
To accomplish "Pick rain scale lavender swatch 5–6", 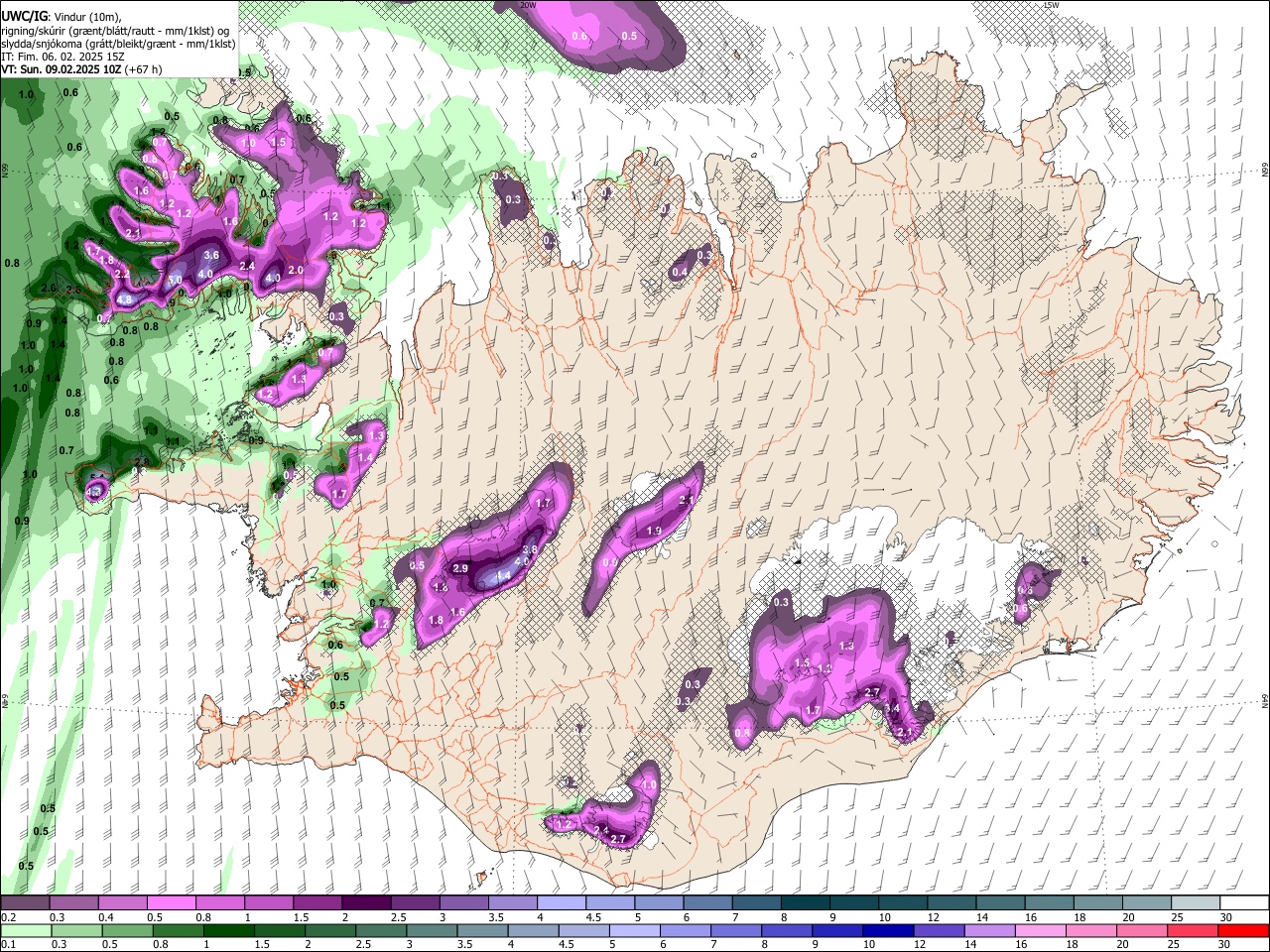I will (x=635, y=930).
